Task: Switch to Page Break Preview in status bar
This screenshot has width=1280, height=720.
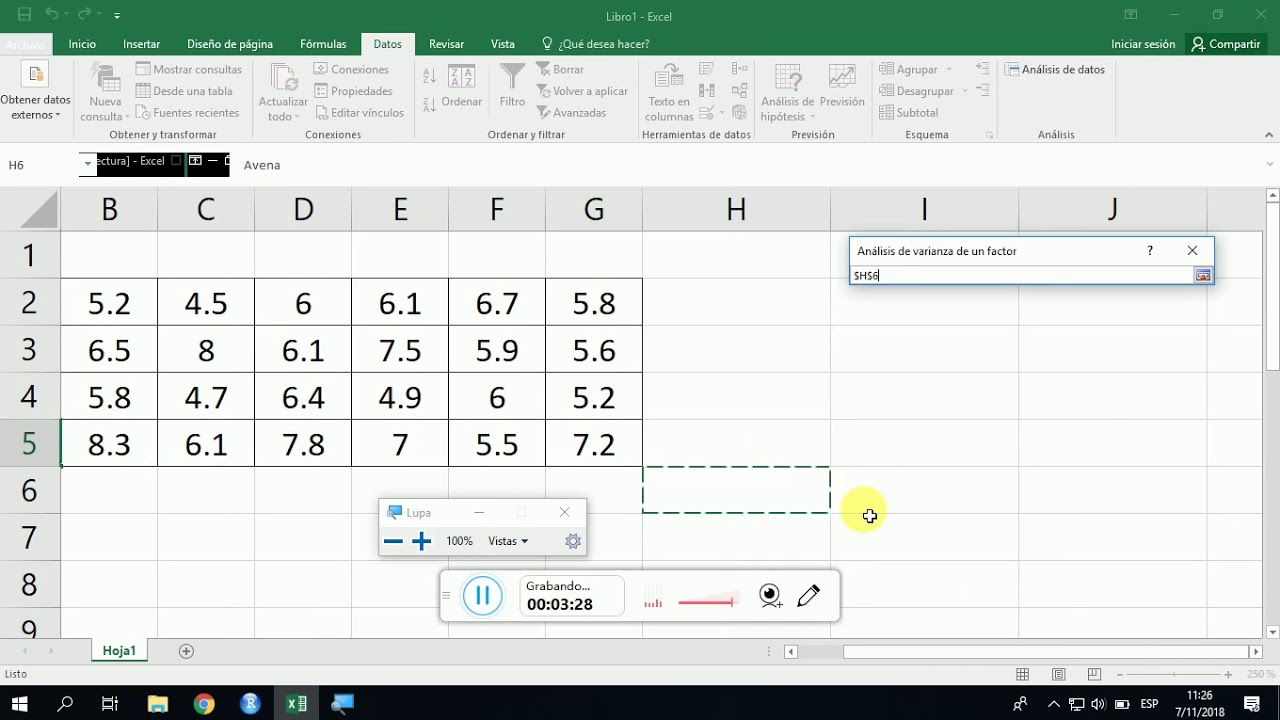Action: point(1094,675)
